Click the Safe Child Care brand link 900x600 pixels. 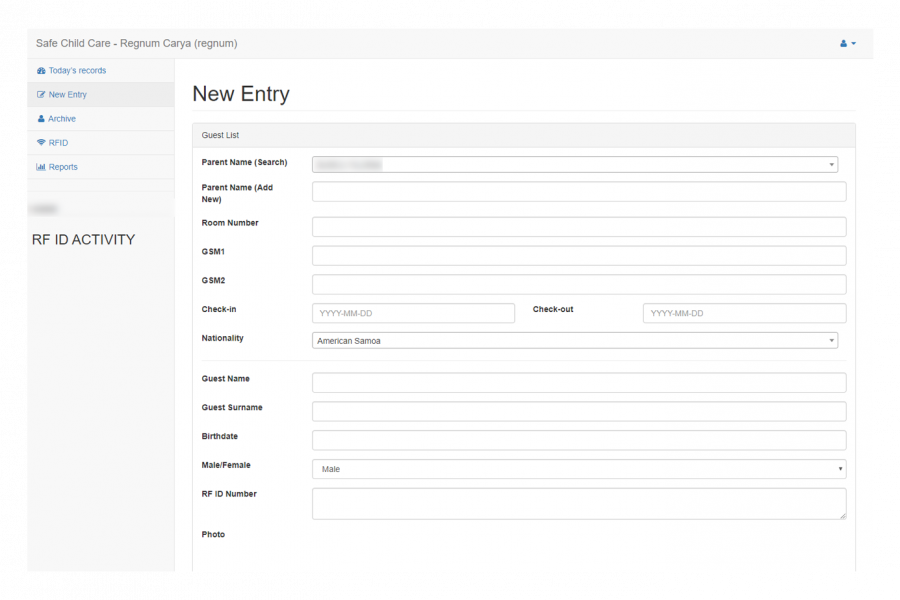pyautogui.click(x=136, y=44)
